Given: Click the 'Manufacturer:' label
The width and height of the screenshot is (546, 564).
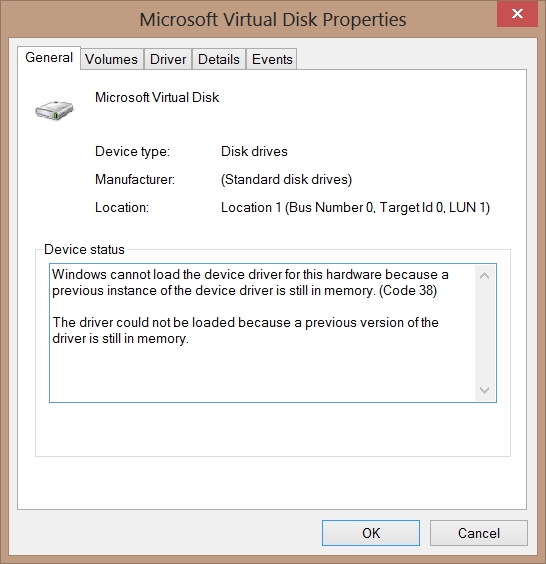Looking at the screenshot, I should (x=135, y=179).
